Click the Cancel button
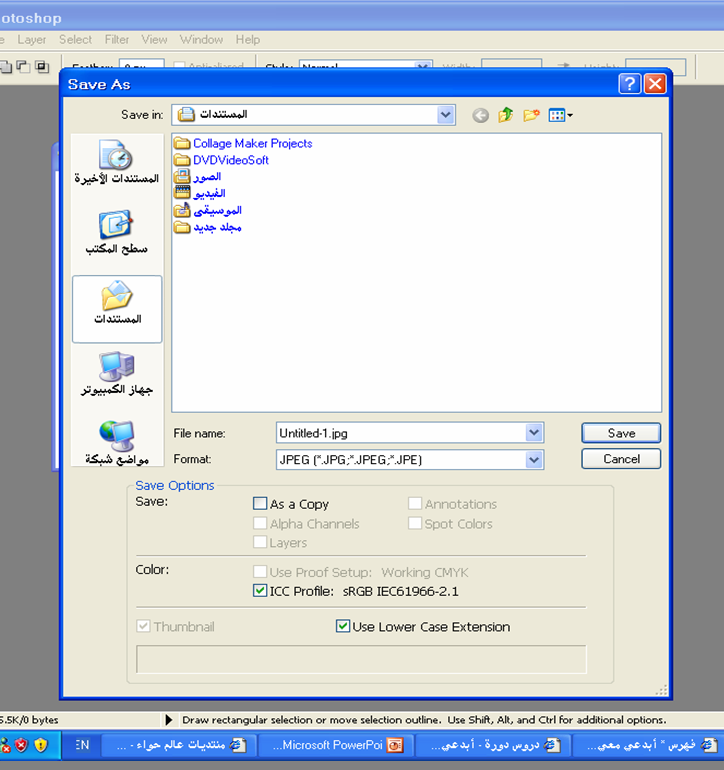 (x=621, y=459)
